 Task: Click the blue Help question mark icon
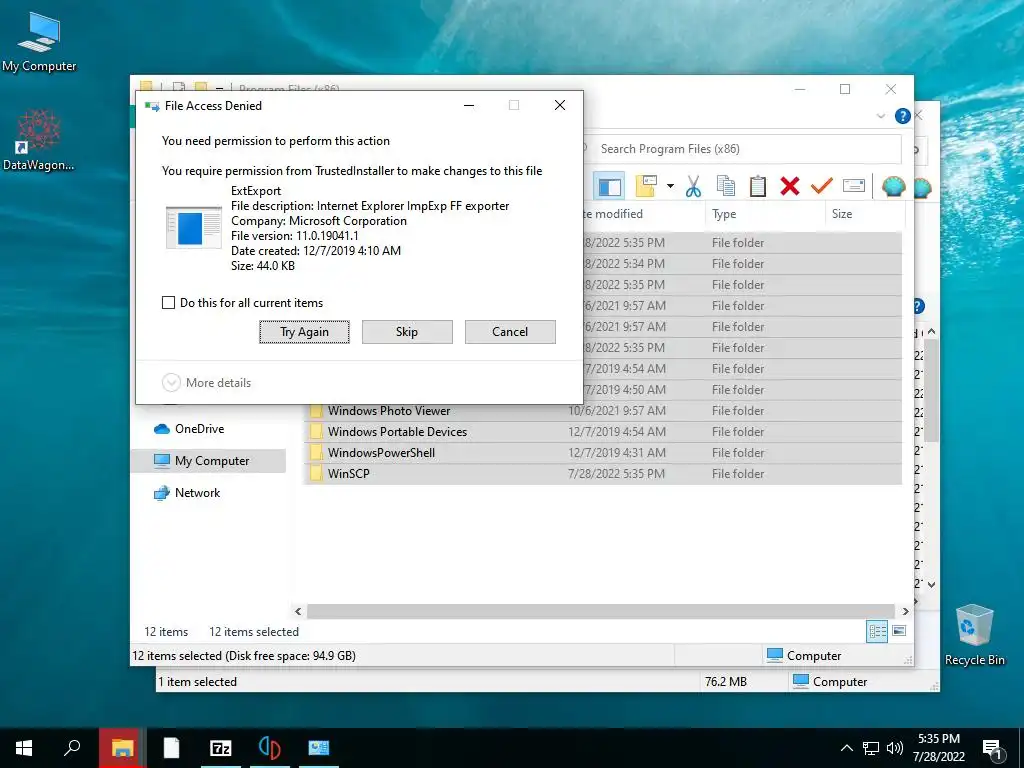pos(903,116)
